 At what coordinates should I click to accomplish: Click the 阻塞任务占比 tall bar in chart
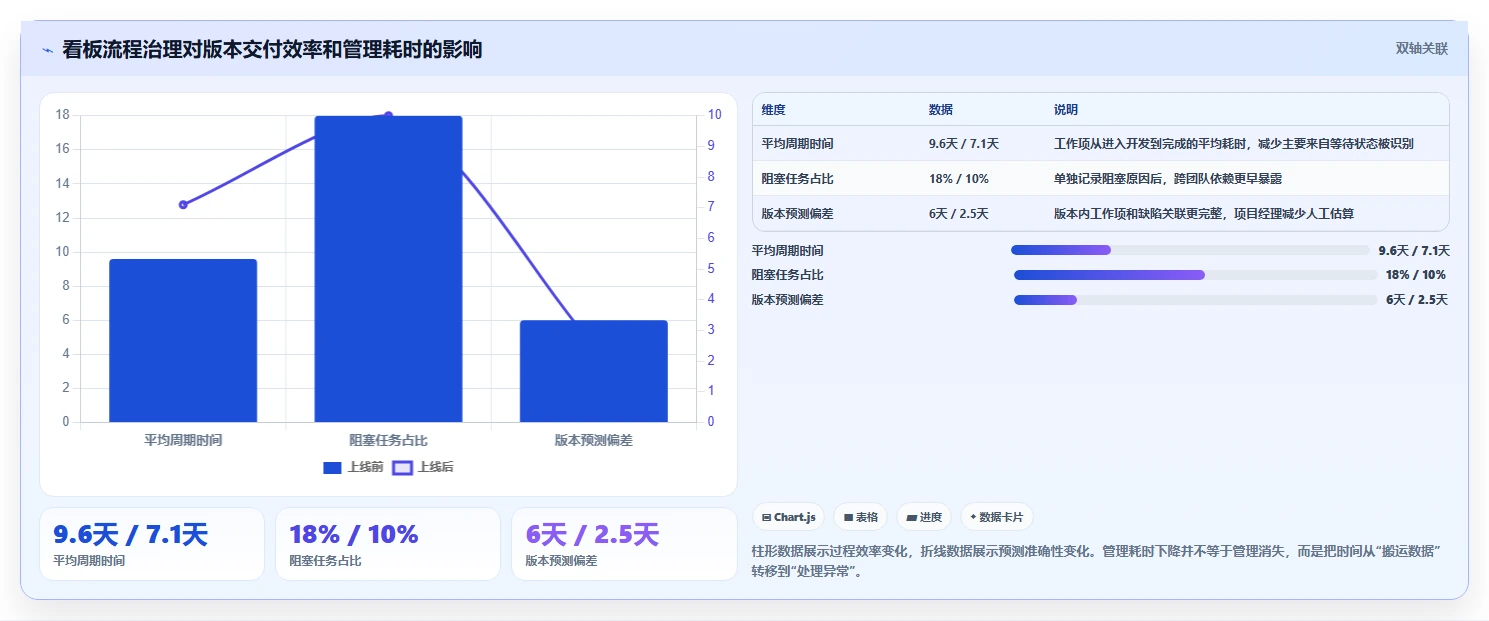click(x=388, y=269)
